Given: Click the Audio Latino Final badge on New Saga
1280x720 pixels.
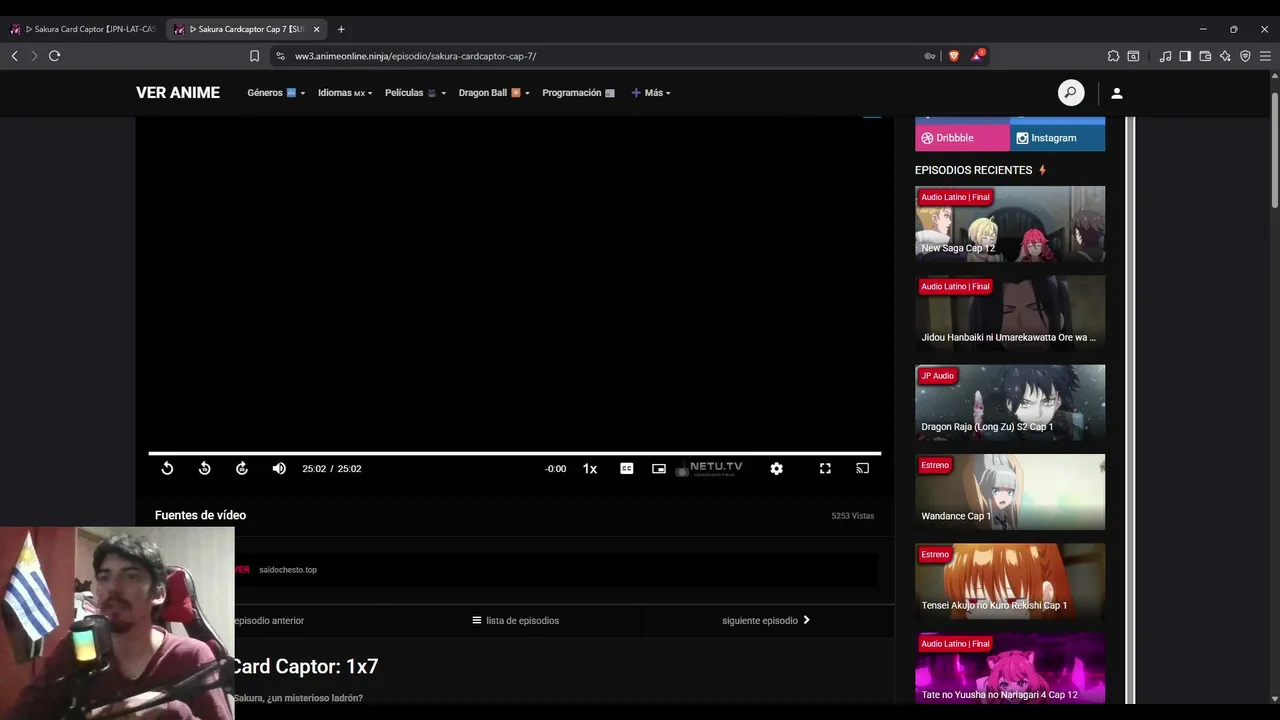Looking at the screenshot, I should point(955,197).
